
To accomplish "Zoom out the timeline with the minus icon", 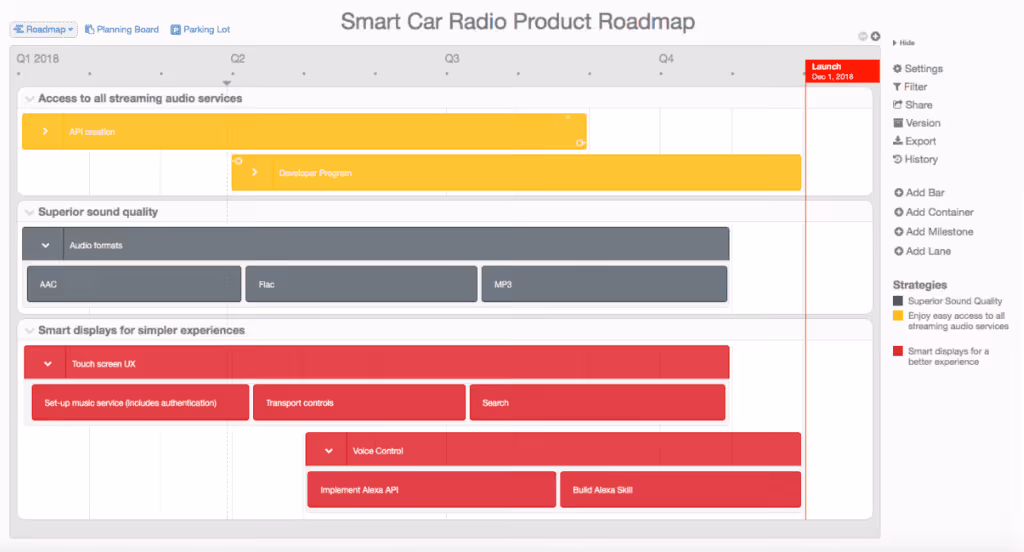I will click(863, 37).
